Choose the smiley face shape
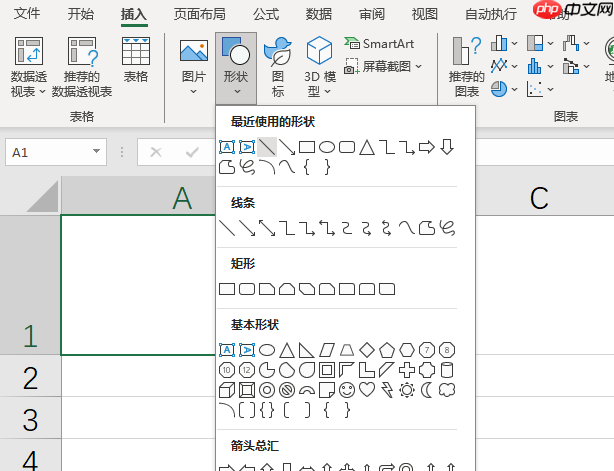Viewport: 614px width, 471px height. [347, 390]
